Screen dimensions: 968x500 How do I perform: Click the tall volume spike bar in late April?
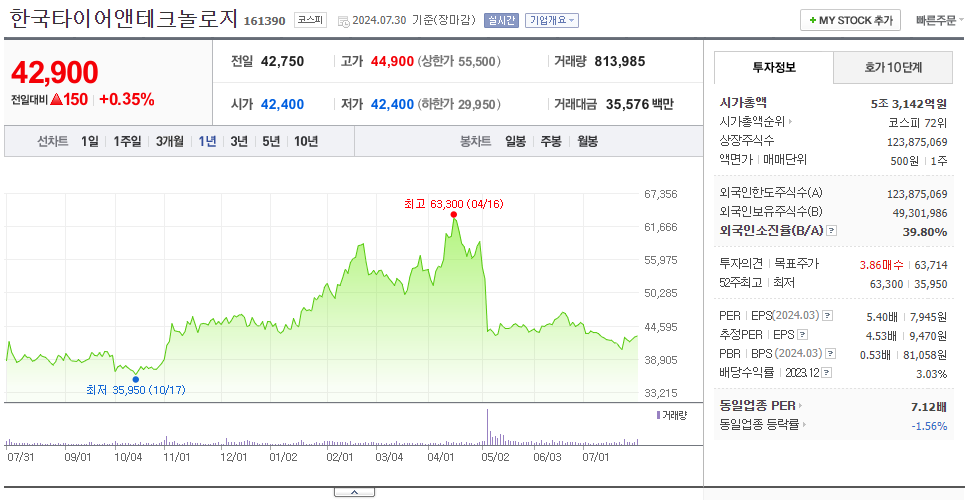click(x=487, y=427)
